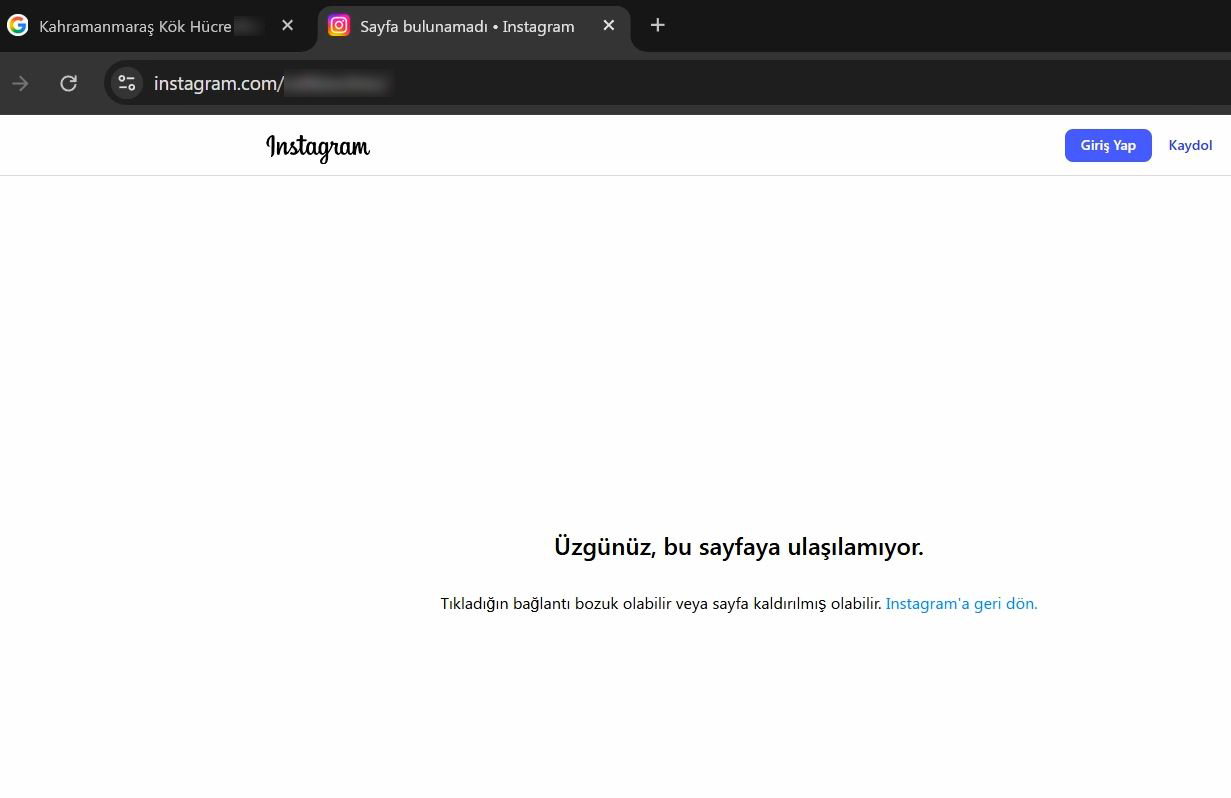Click the Instagram favicon on the active tab
The image size is (1231, 798).
[339, 26]
